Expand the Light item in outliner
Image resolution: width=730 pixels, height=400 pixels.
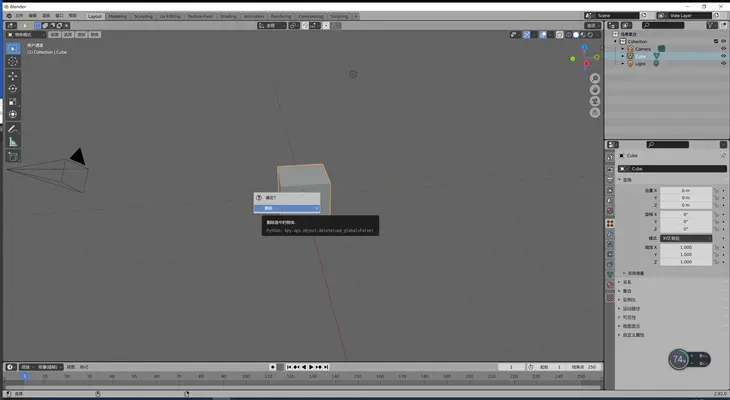coord(623,63)
